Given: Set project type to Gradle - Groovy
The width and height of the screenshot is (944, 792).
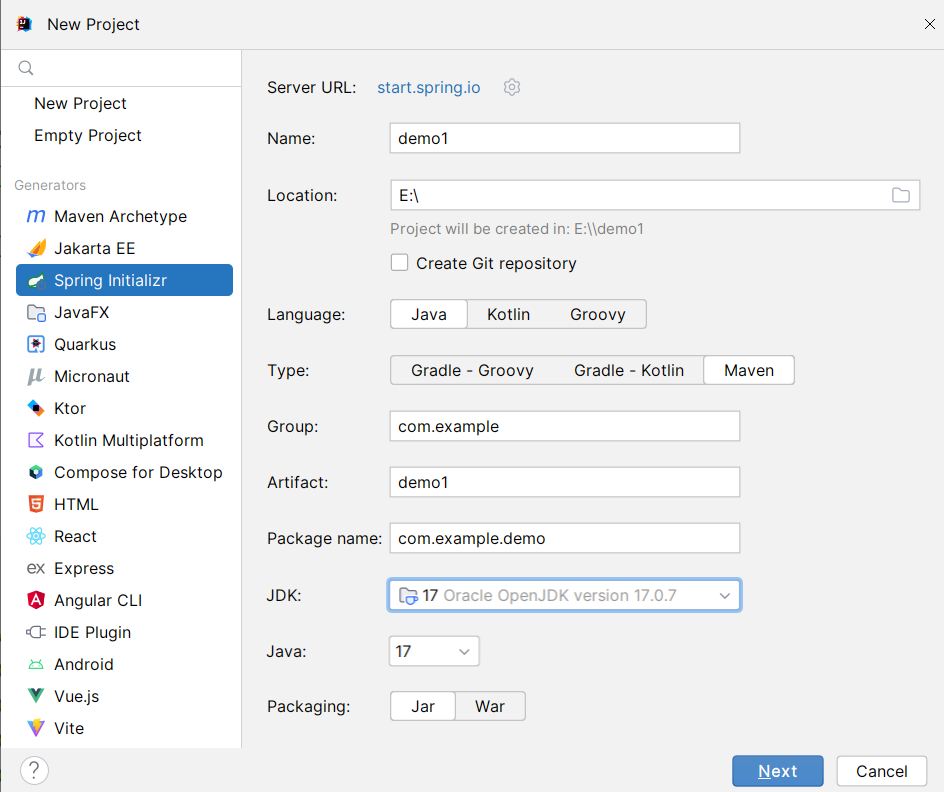Looking at the screenshot, I should coord(472,370).
